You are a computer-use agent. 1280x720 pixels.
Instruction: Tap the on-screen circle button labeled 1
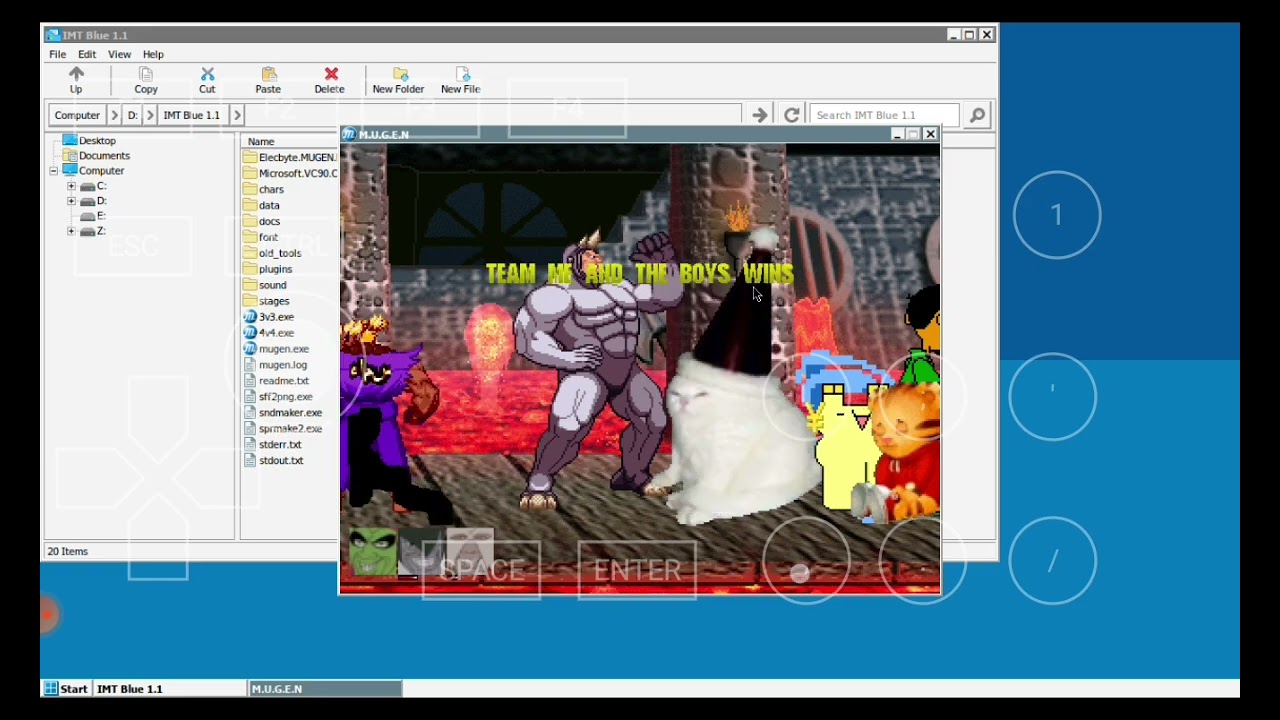[x=1057, y=215]
